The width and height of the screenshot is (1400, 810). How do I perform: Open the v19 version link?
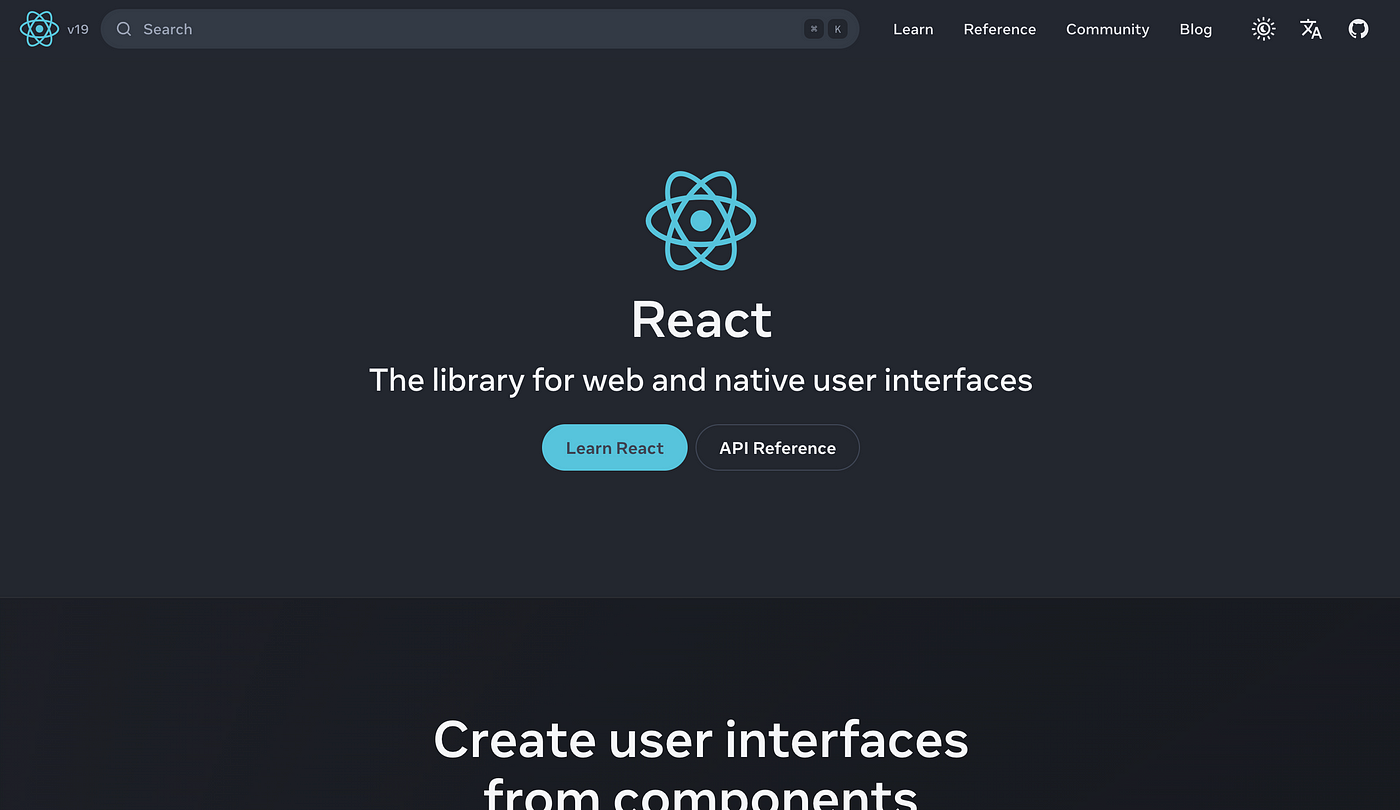tap(78, 30)
